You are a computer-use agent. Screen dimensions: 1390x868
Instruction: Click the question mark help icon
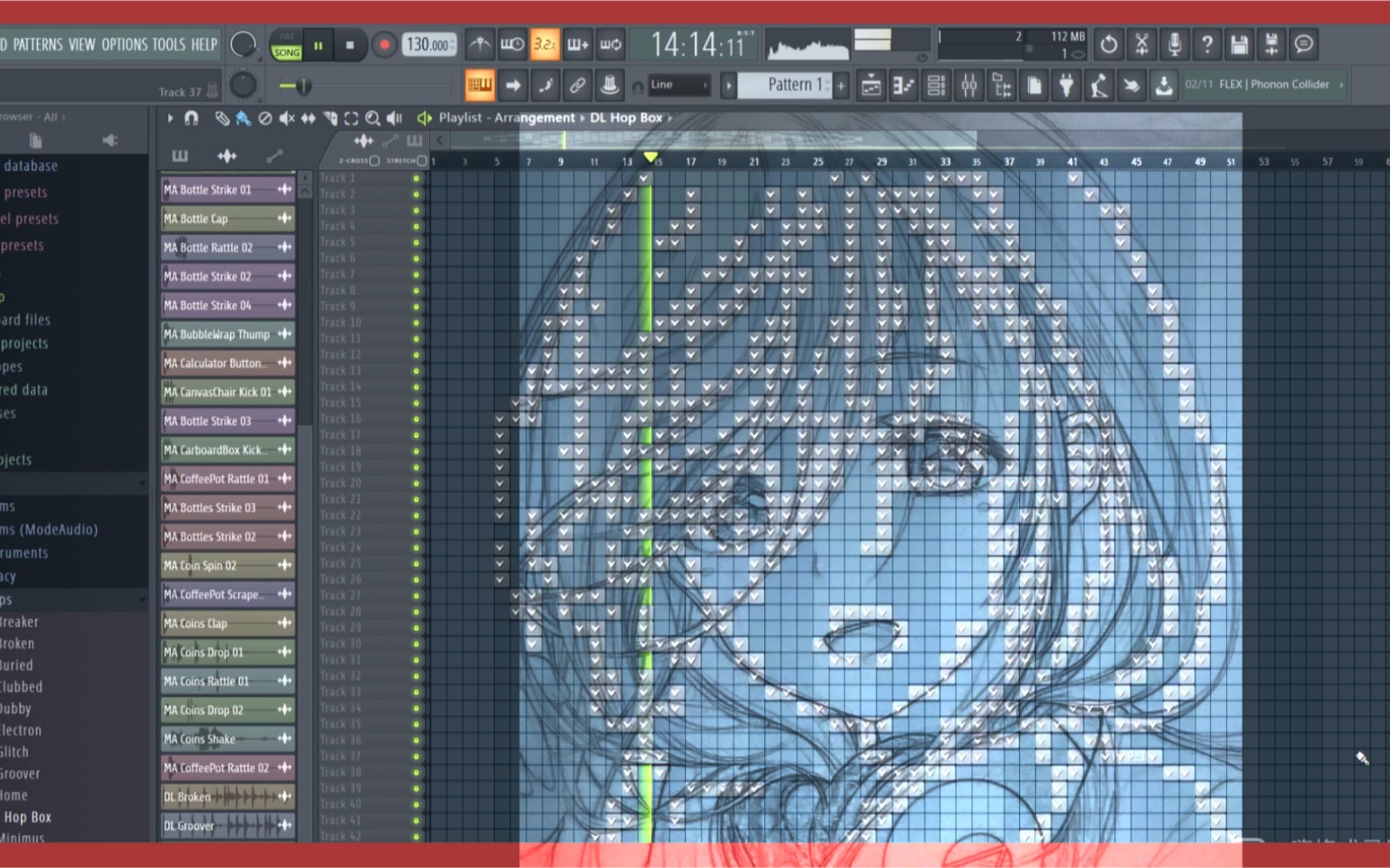pos(1207,44)
